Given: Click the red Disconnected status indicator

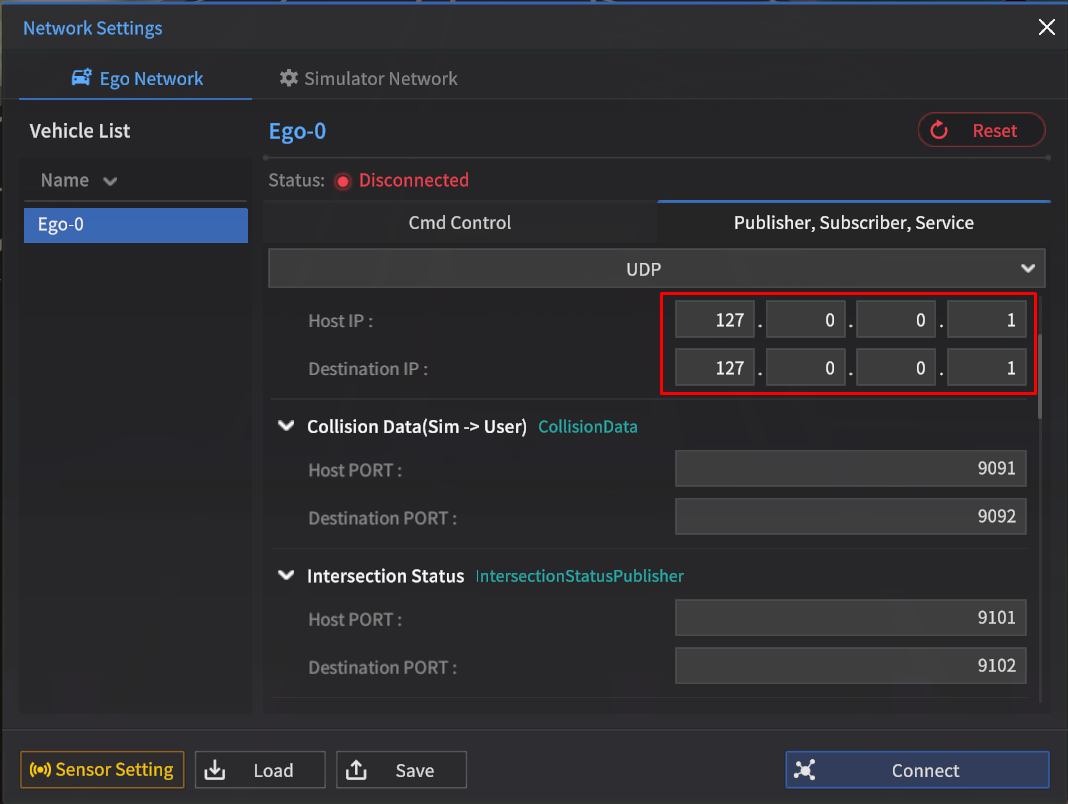Looking at the screenshot, I should pos(343,181).
